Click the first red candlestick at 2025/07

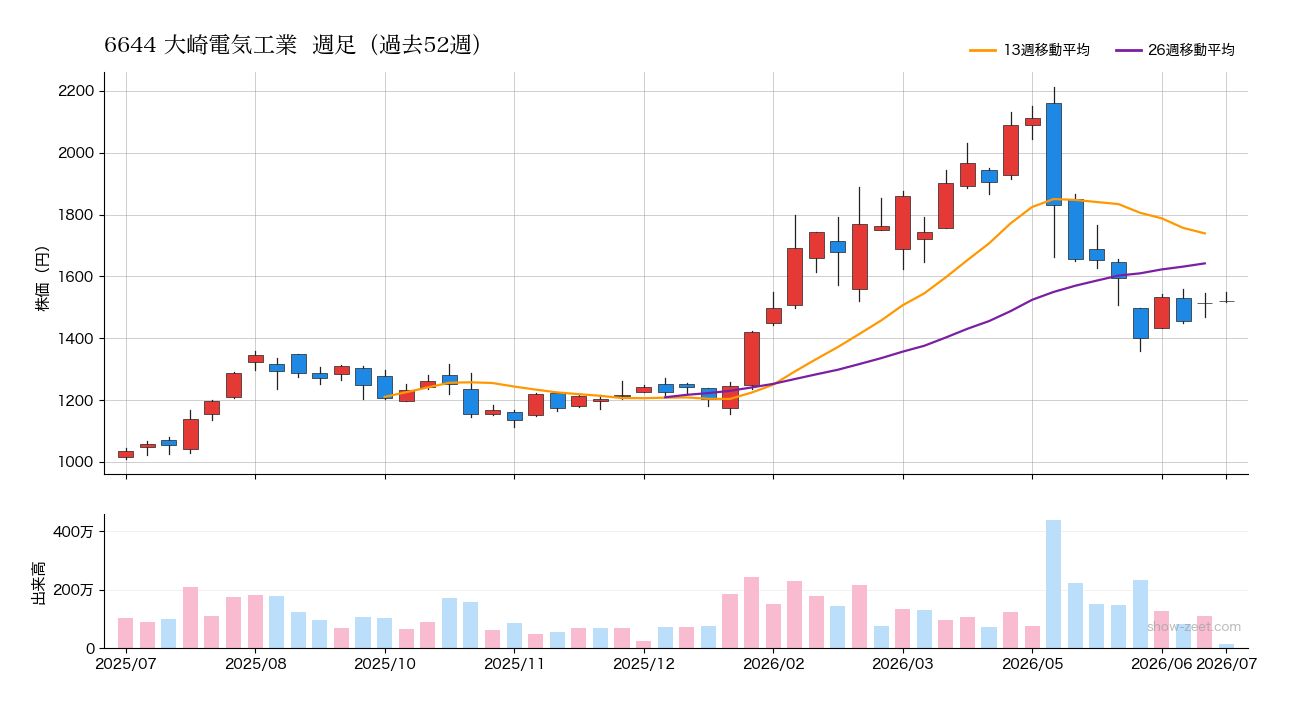(x=126, y=454)
